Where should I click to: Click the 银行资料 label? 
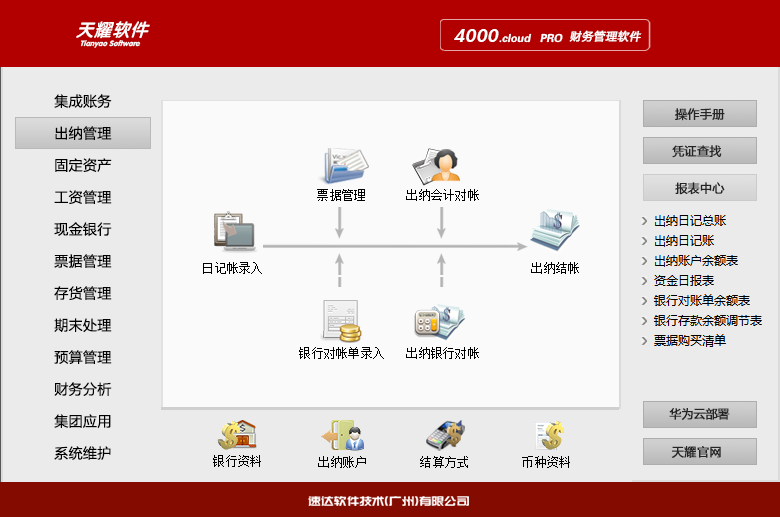(237, 461)
